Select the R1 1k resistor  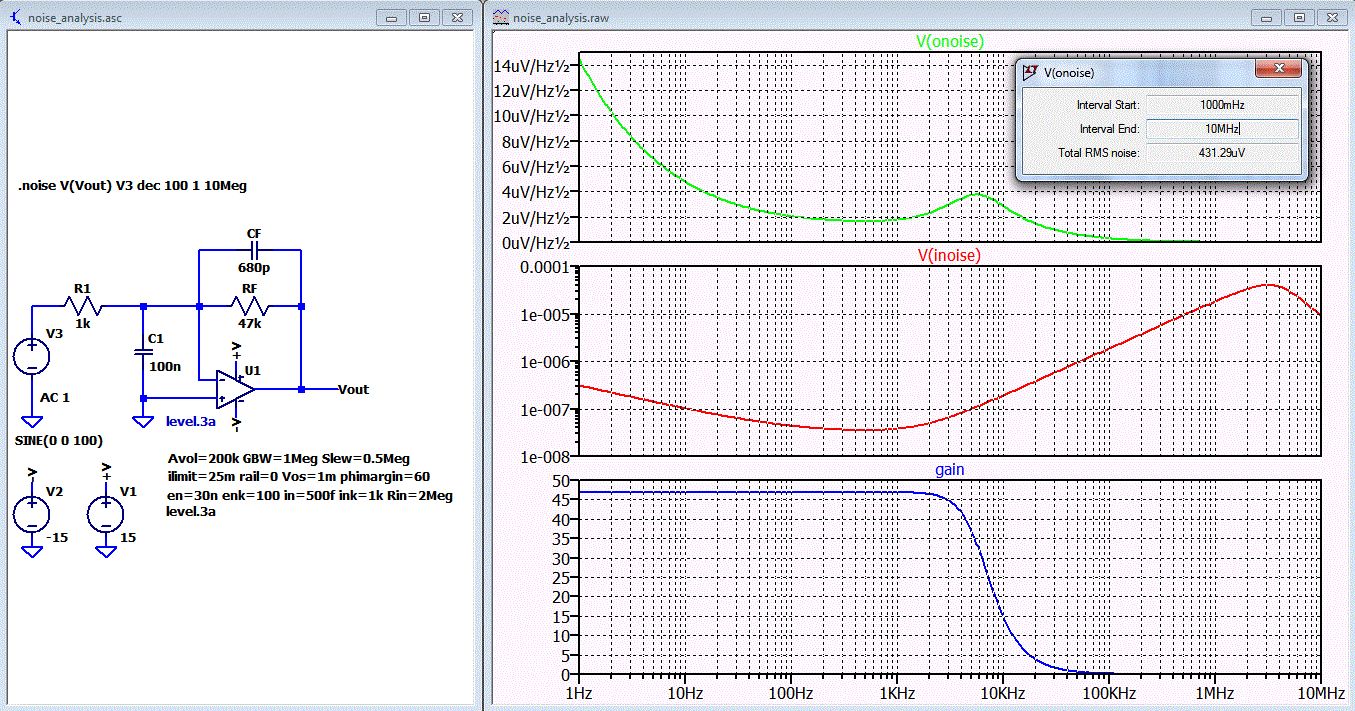tap(82, 305)
